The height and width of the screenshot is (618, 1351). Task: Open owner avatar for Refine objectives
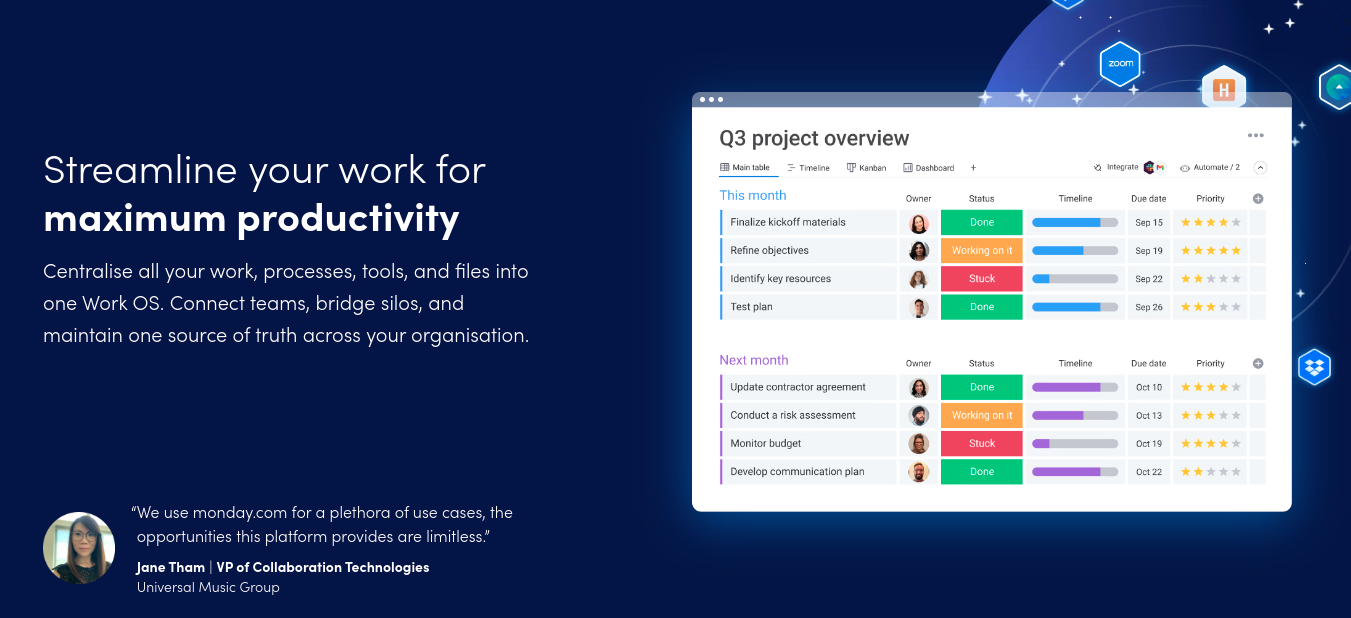[919, 251]
